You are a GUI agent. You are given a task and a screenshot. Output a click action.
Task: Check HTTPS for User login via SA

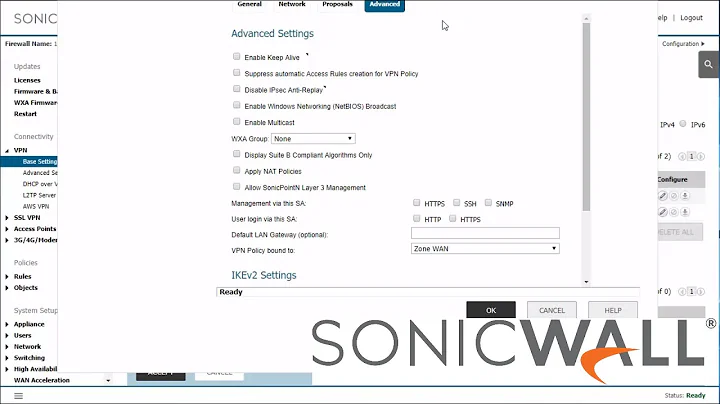453,219
